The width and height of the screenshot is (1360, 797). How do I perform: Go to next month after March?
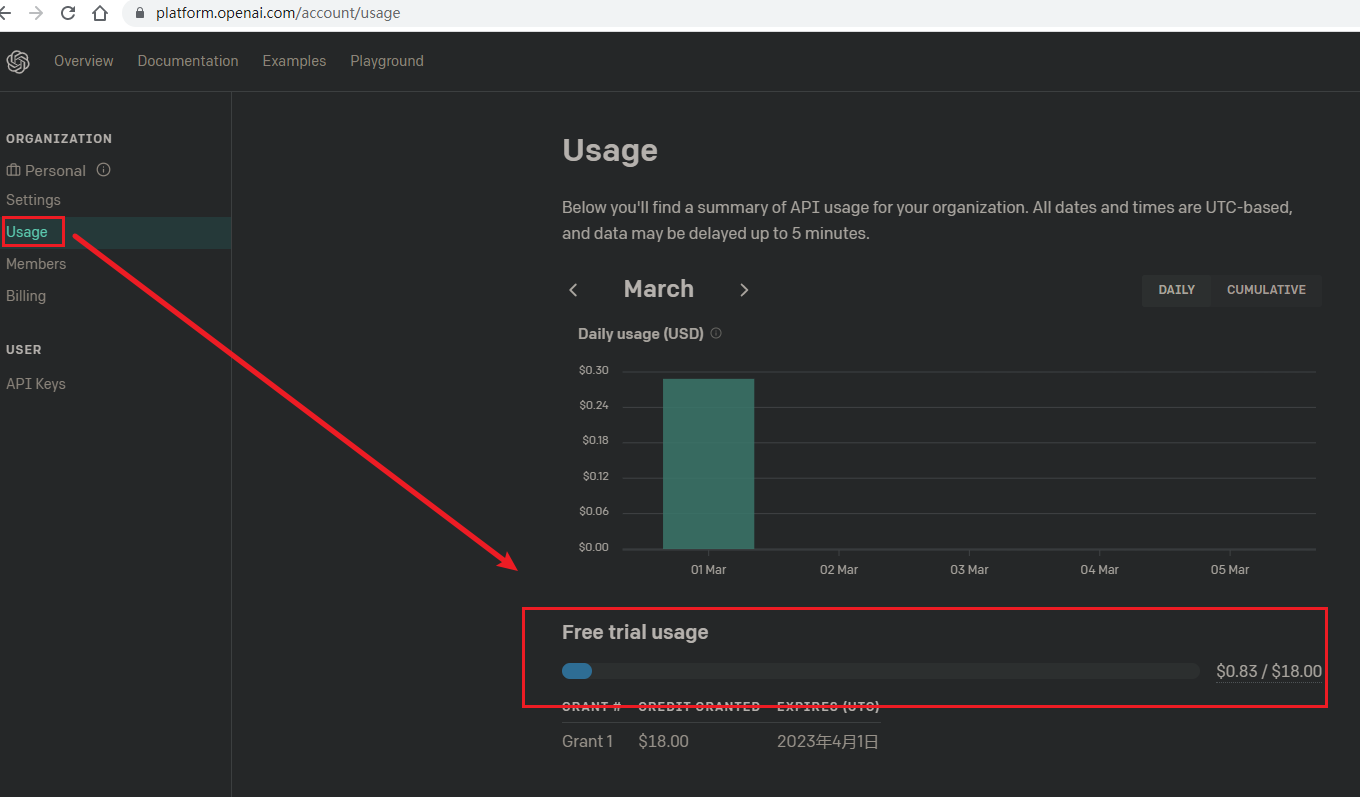[744, 290]
